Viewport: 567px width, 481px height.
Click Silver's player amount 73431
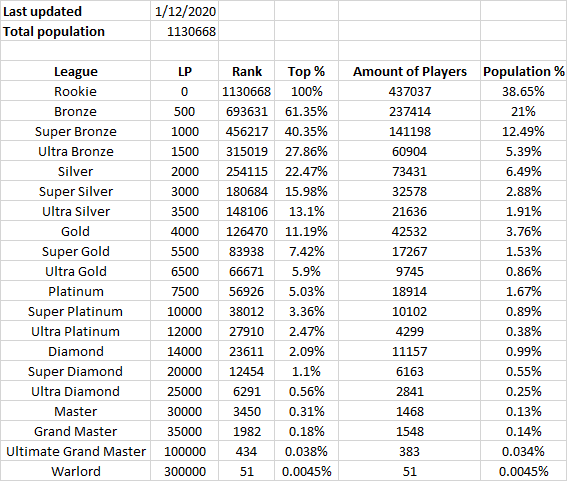409,171
